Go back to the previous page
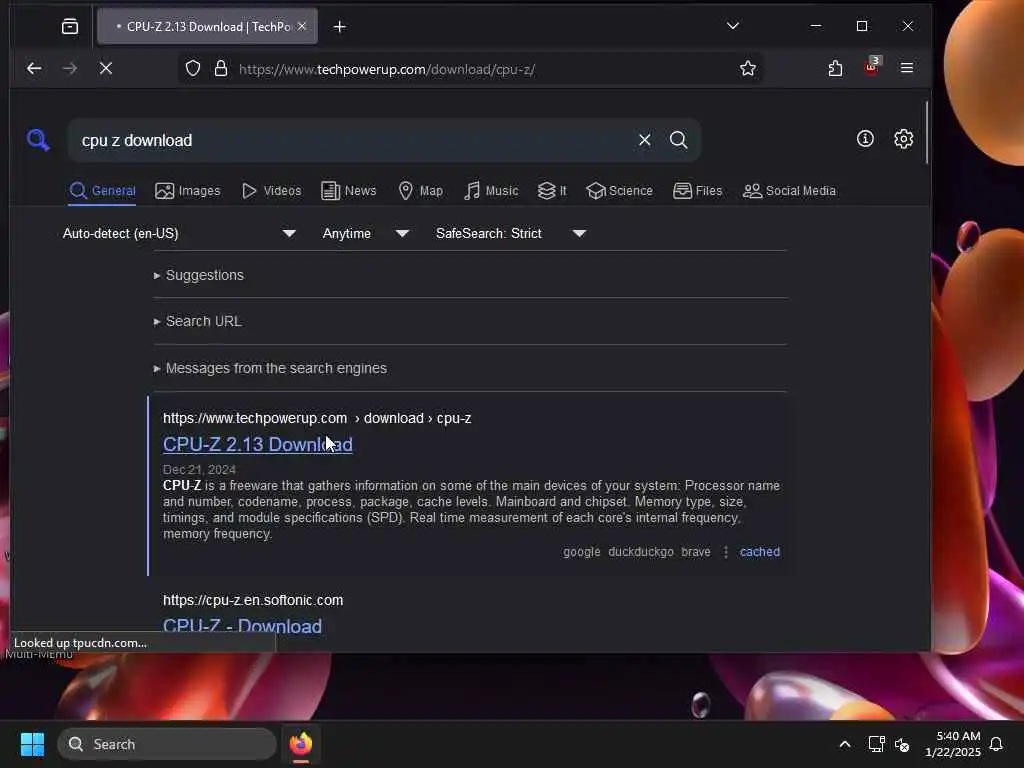 pos(34,69)
